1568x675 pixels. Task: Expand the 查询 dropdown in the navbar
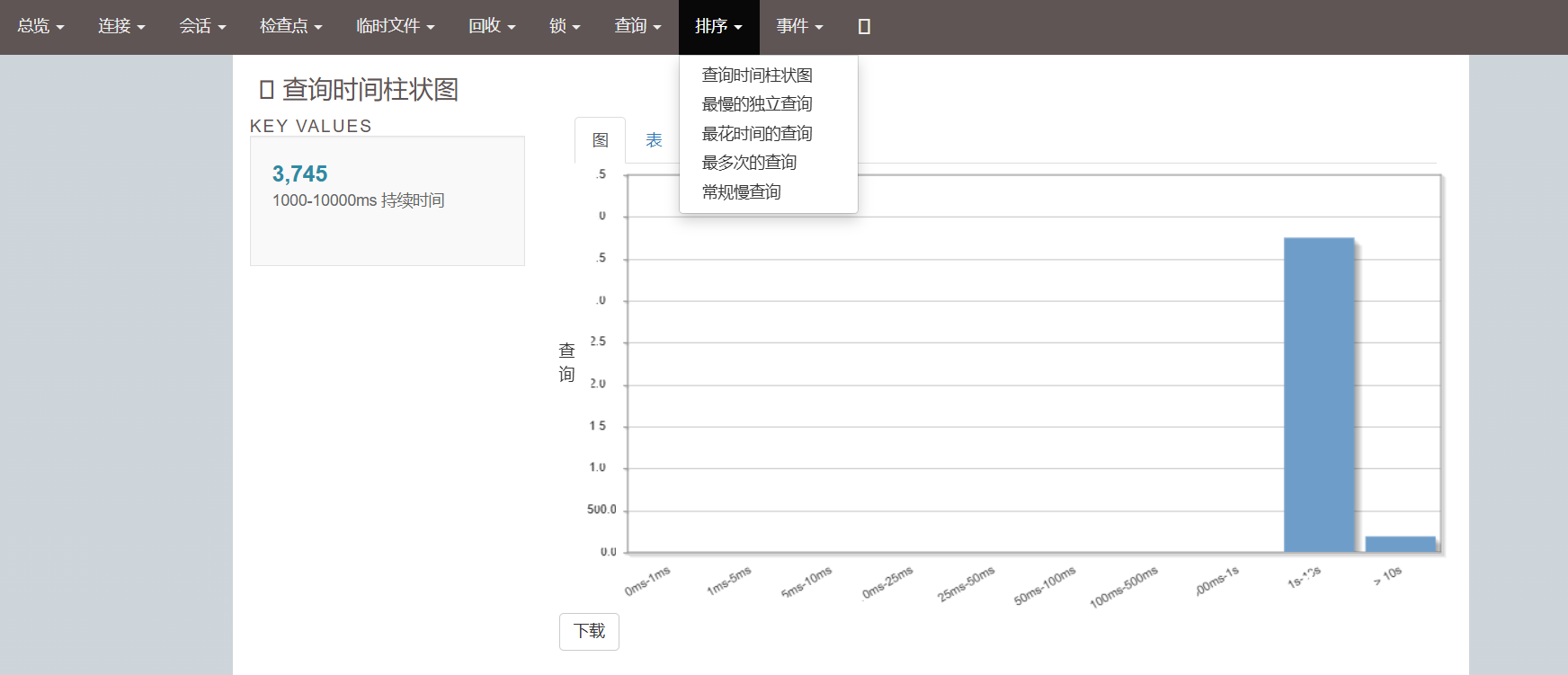click(x=637, y=27)
